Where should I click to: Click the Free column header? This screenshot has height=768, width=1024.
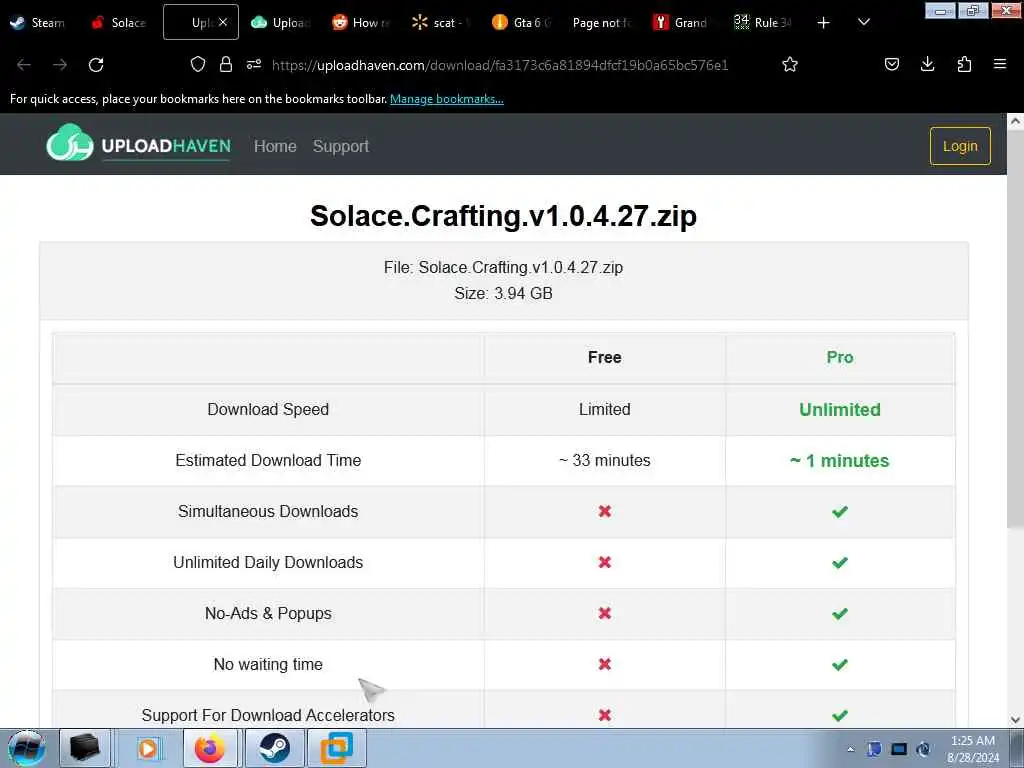tap(605, 357)
